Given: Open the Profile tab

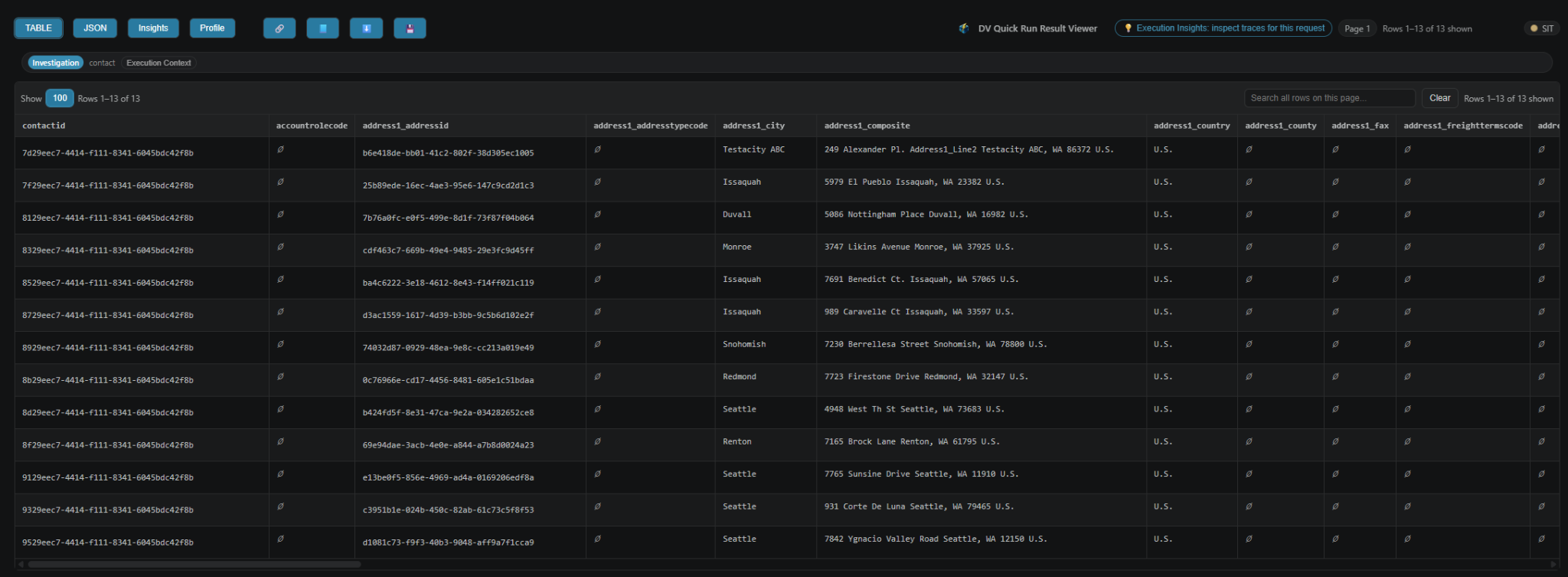Looking at the screenshot, I should (x=212, y=28).
